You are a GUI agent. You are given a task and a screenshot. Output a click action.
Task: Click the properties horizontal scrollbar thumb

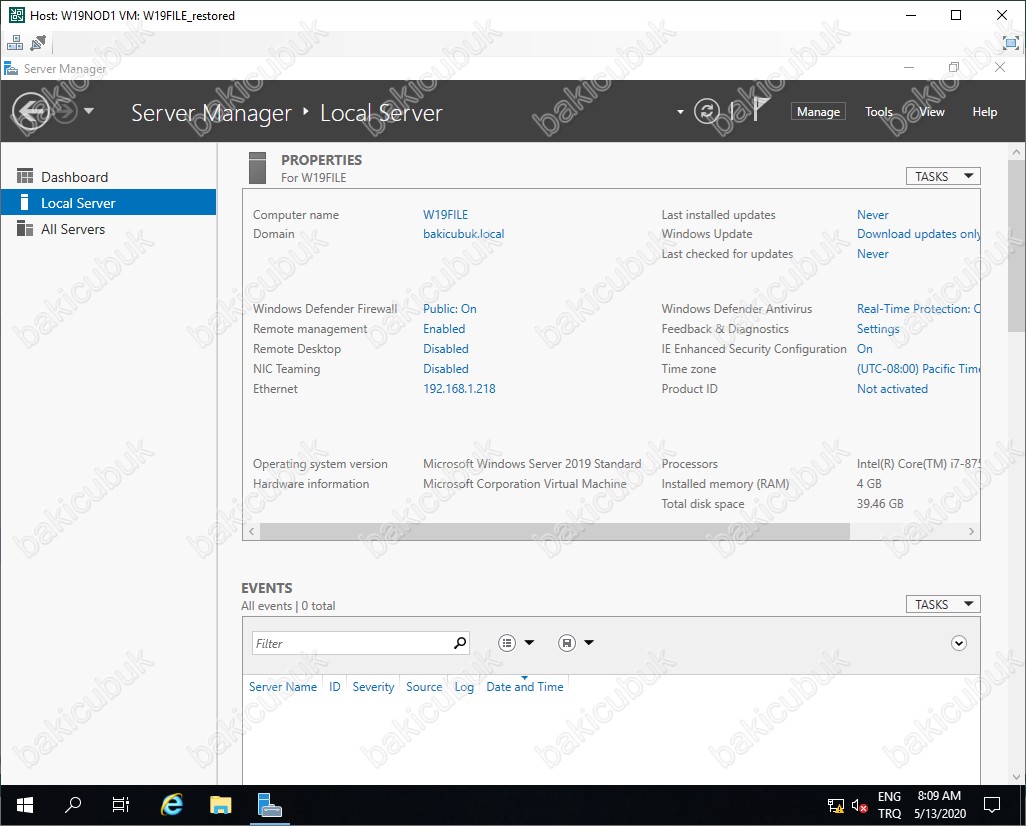pos(555,531)
